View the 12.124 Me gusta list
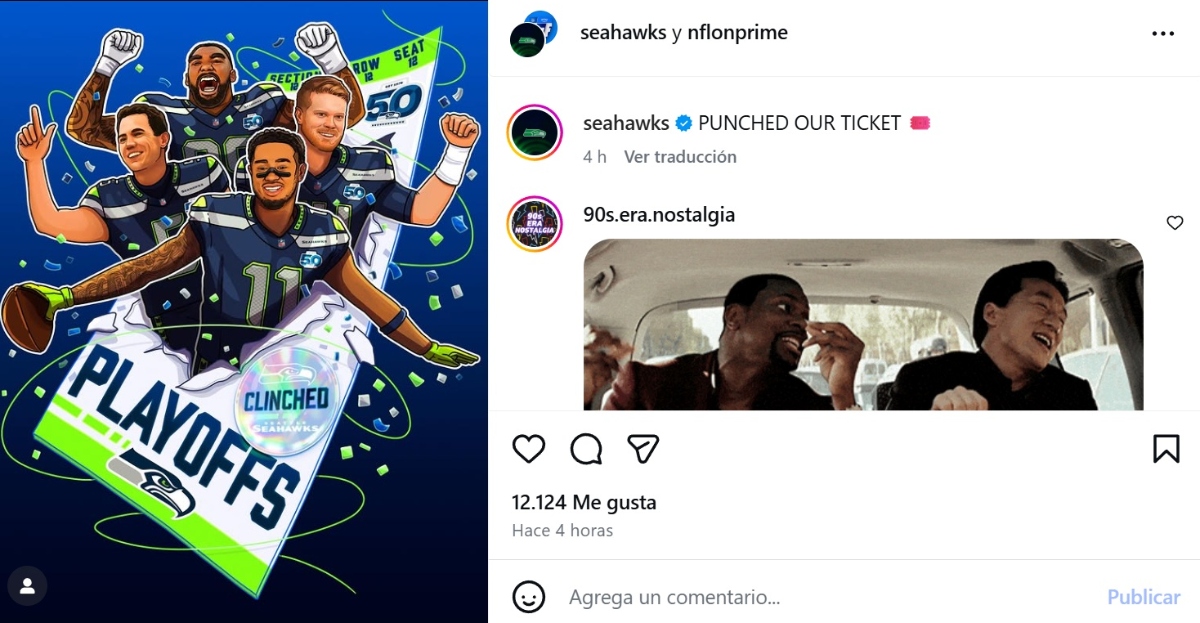This screenshot has width=1200, height=623. [584, 503]
